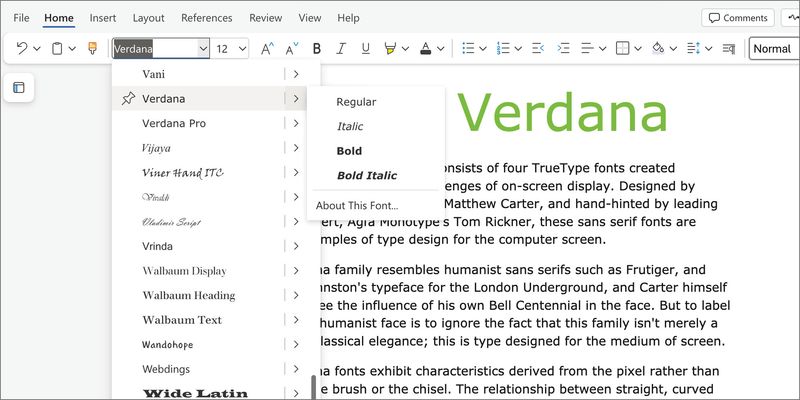Open the Comments pane
The width and height of the screenshot is (800, 400).
(x=738, y=18)
